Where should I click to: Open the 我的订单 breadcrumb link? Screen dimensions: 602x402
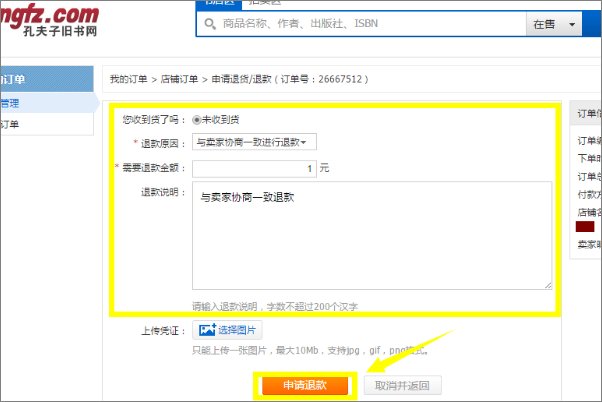pos(128,79)
